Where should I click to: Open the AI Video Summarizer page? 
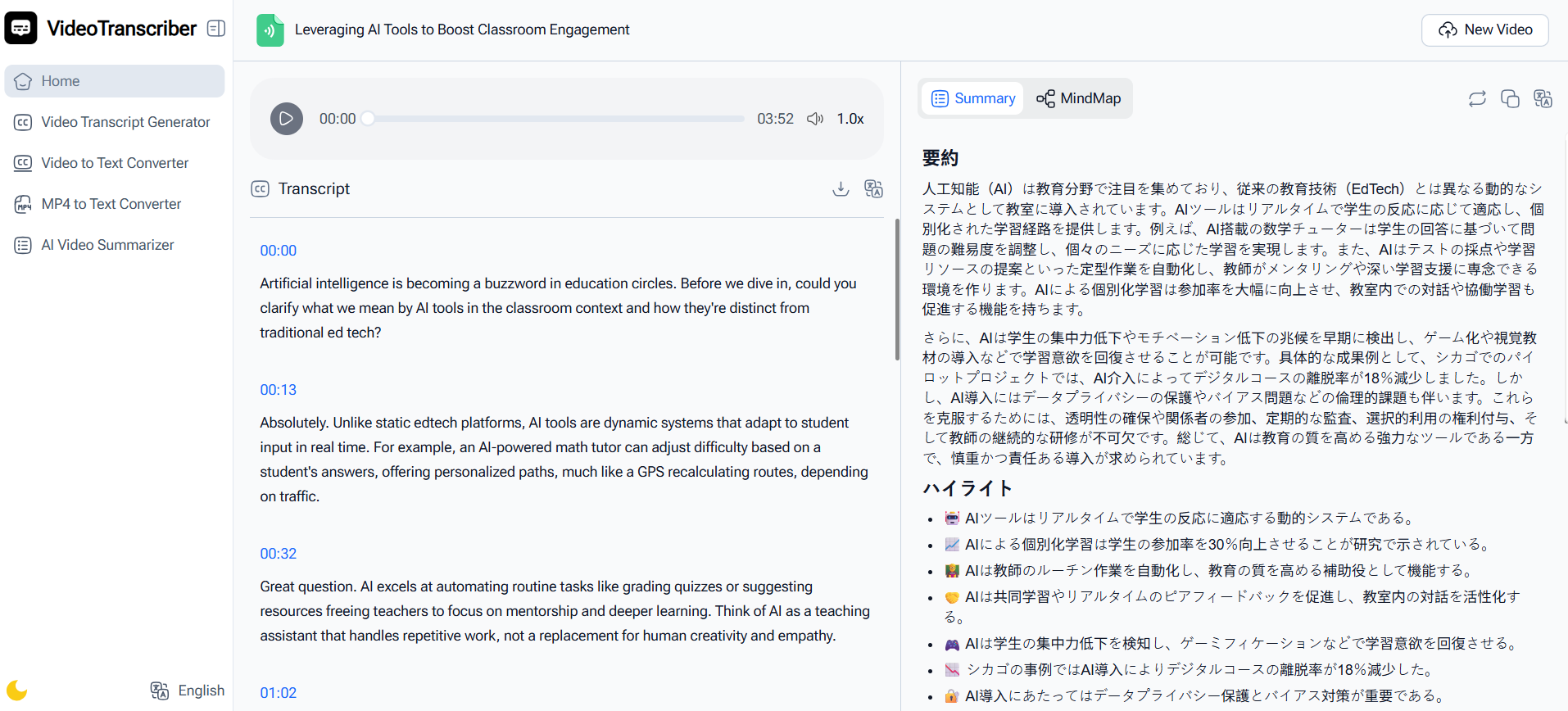(x=107, y=245)
